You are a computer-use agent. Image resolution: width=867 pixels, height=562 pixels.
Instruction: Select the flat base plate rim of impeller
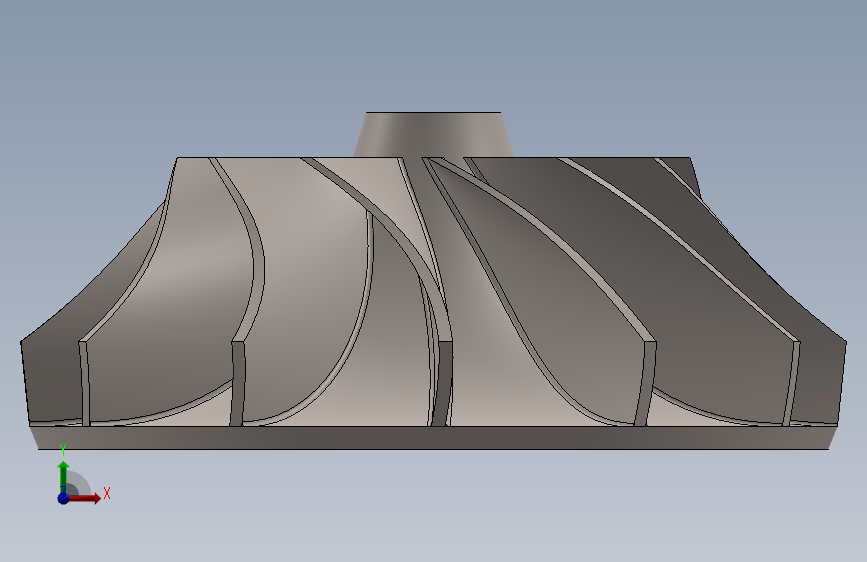pos(433,438)
